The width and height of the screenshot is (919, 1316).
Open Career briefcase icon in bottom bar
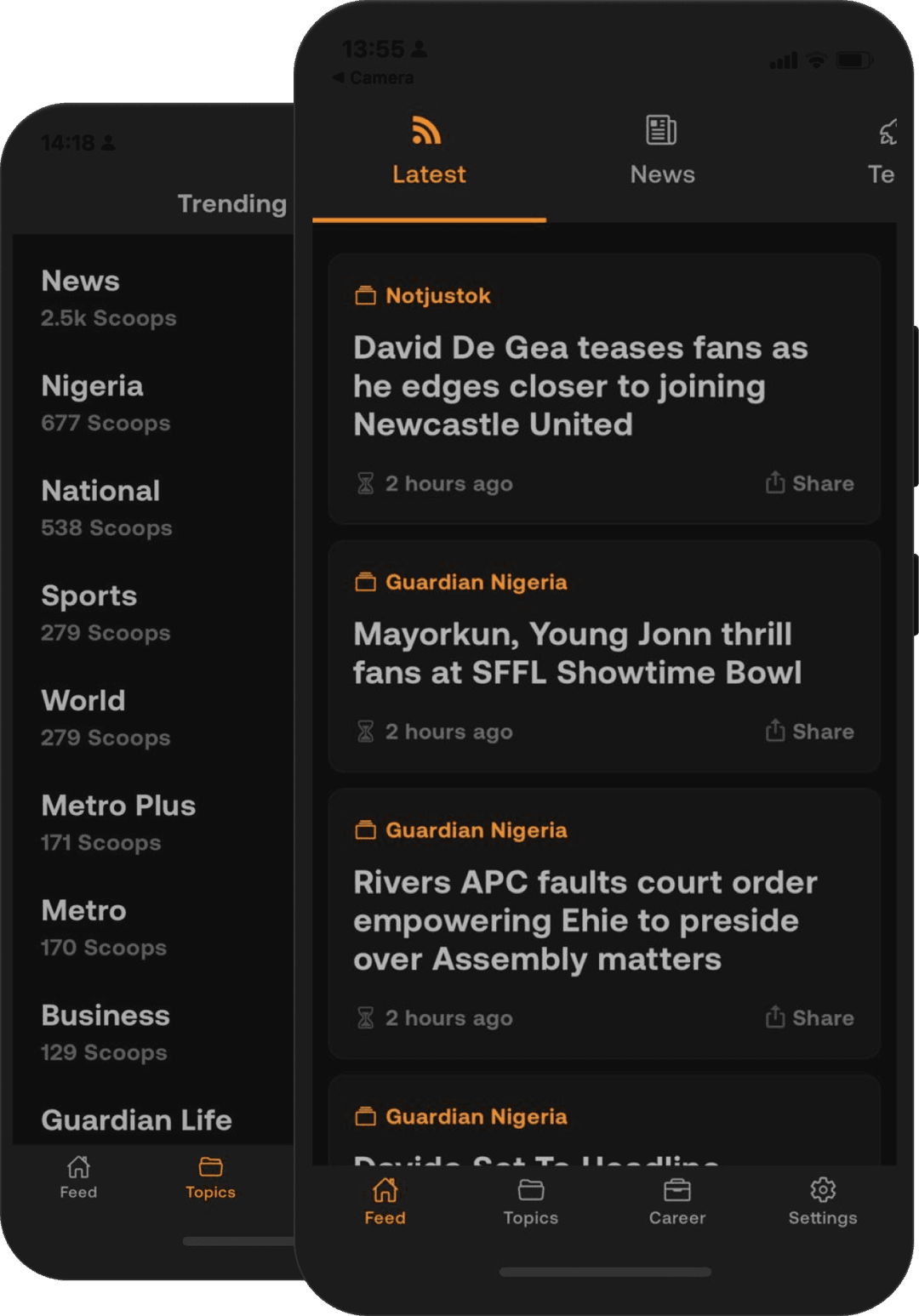click(x=677, y=1189)
